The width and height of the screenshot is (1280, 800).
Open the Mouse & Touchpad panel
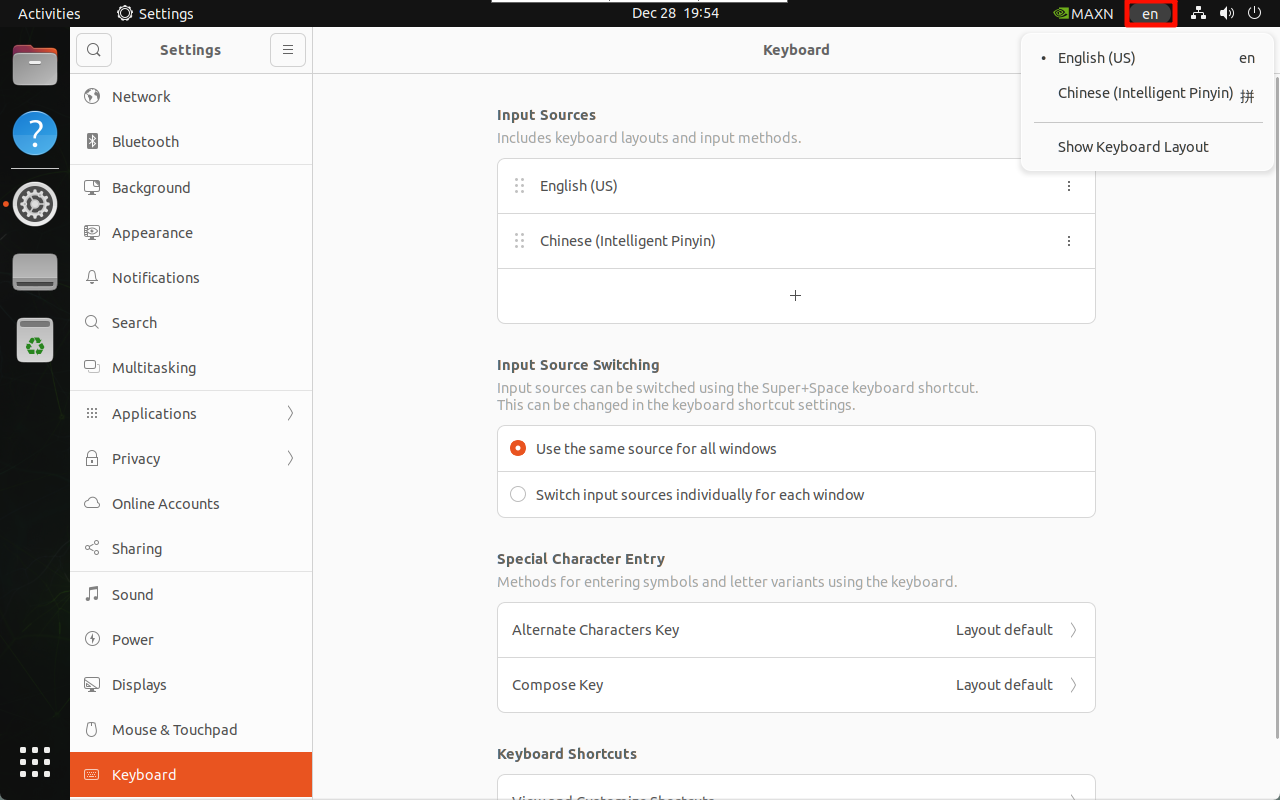pyautogui.click(x=191, y=730)
